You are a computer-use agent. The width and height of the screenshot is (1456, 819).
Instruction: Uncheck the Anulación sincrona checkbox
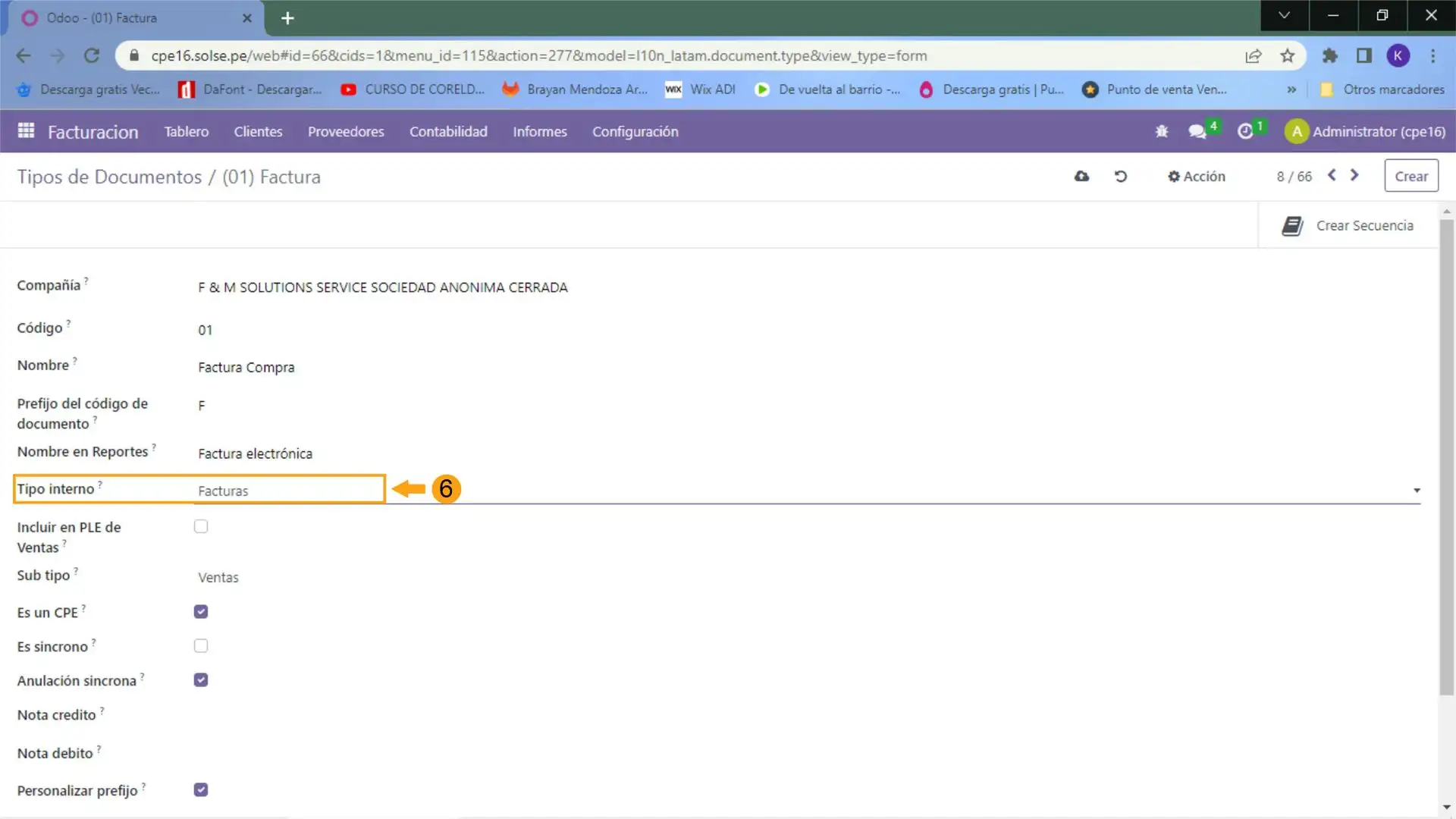(x=201, y=679)
